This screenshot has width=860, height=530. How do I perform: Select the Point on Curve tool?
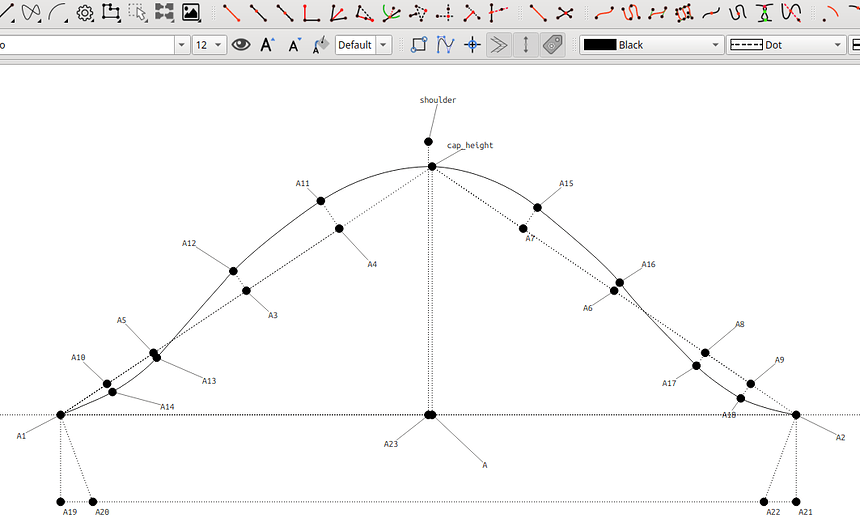(711, 13)
